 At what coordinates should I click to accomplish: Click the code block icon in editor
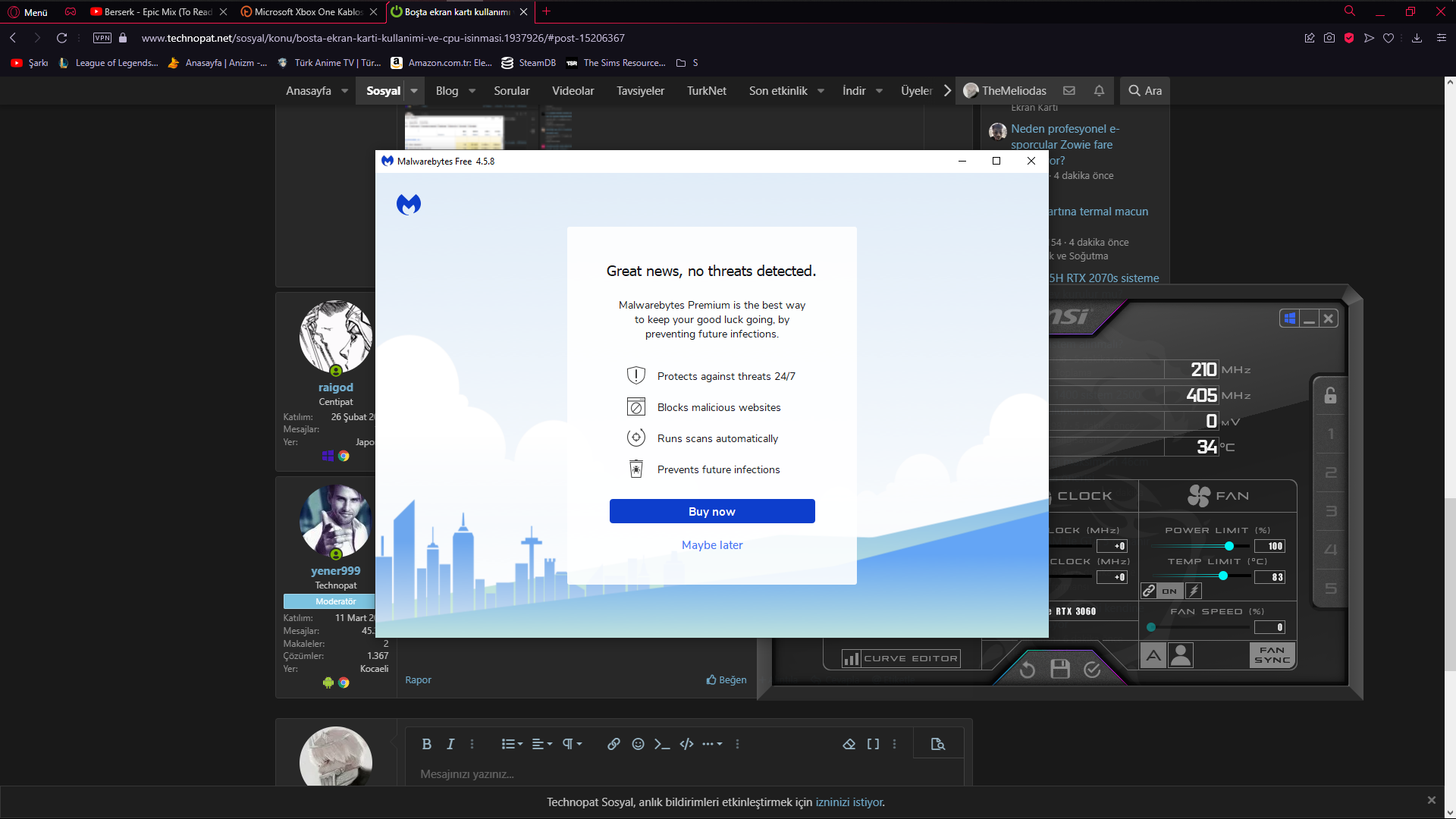pyautogui.click(x=686, y=744)
